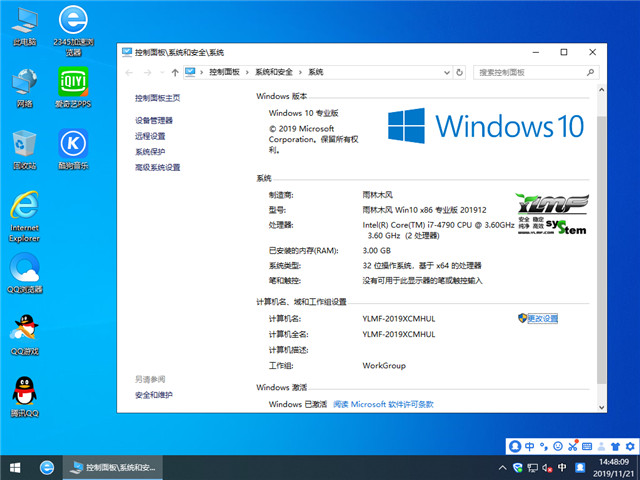Image resolution: width=640 pixels, height=480 pixels.
Task: Launch 2345加速浏览器 desktop shortcut
Action: [x=73, y=31]
